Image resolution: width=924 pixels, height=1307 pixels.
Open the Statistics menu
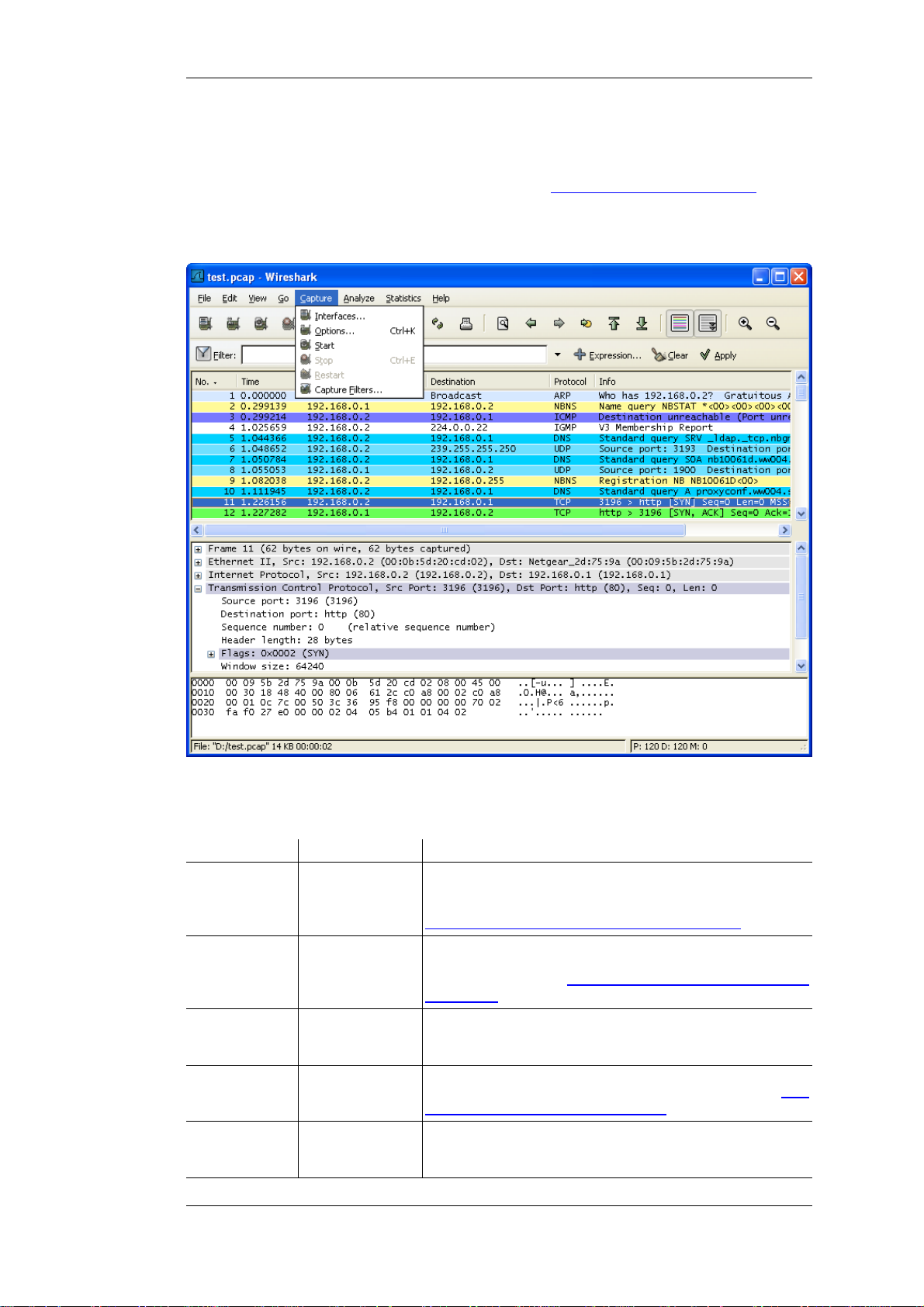tap(403, 299)
